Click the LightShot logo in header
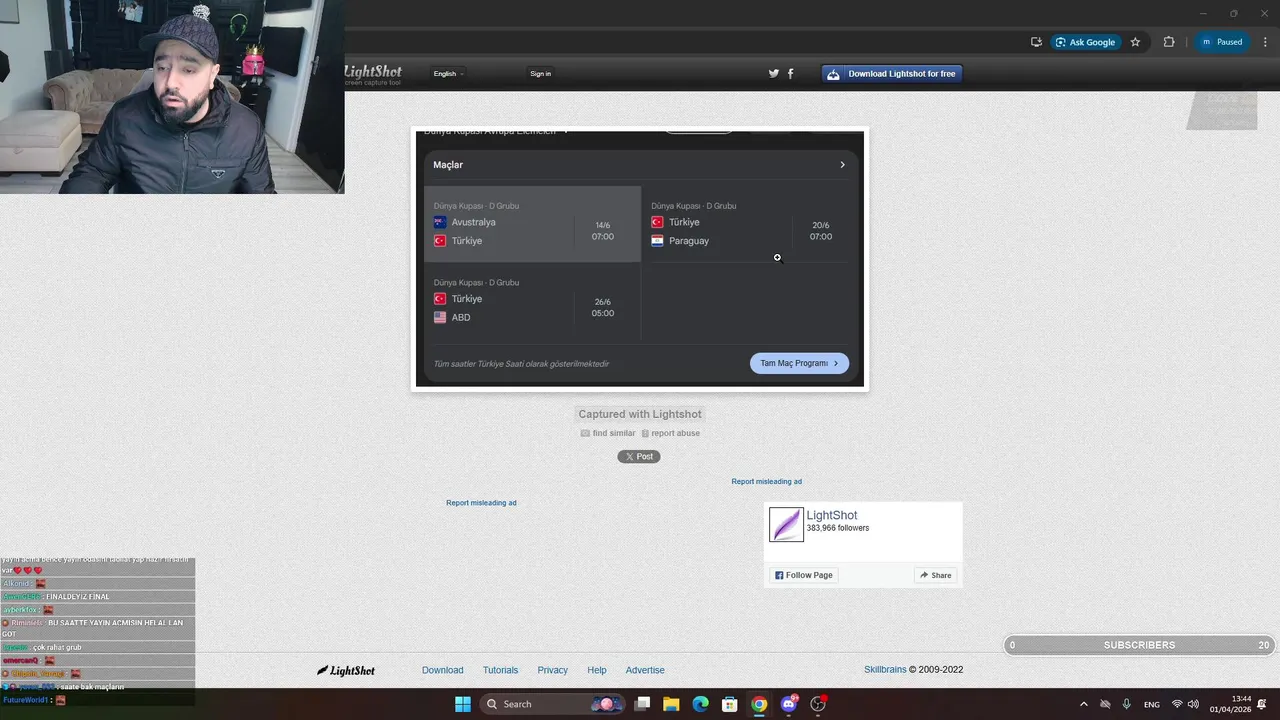This screenshot has width=1280, height=720. pyautogui.click(x=372, y=74)
